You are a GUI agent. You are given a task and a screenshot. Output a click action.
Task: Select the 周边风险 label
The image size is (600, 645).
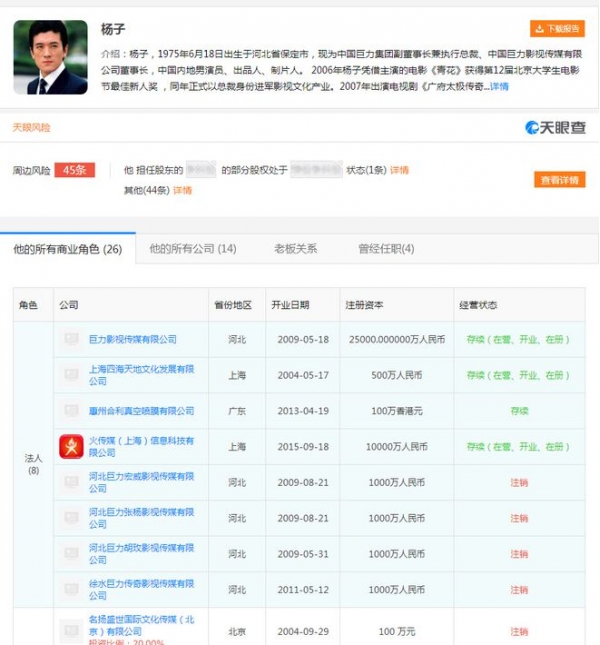(32, 170)
